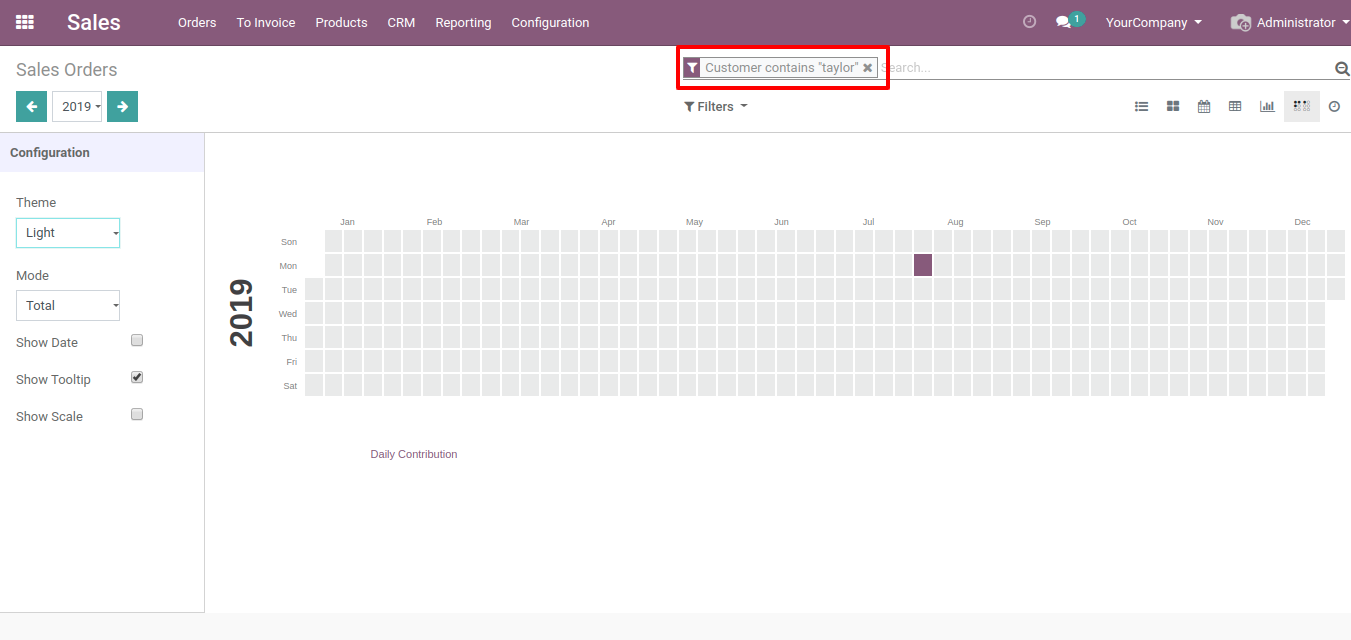Open conversations message icon
This screenshot has width=1351, height=640.
1063,22
